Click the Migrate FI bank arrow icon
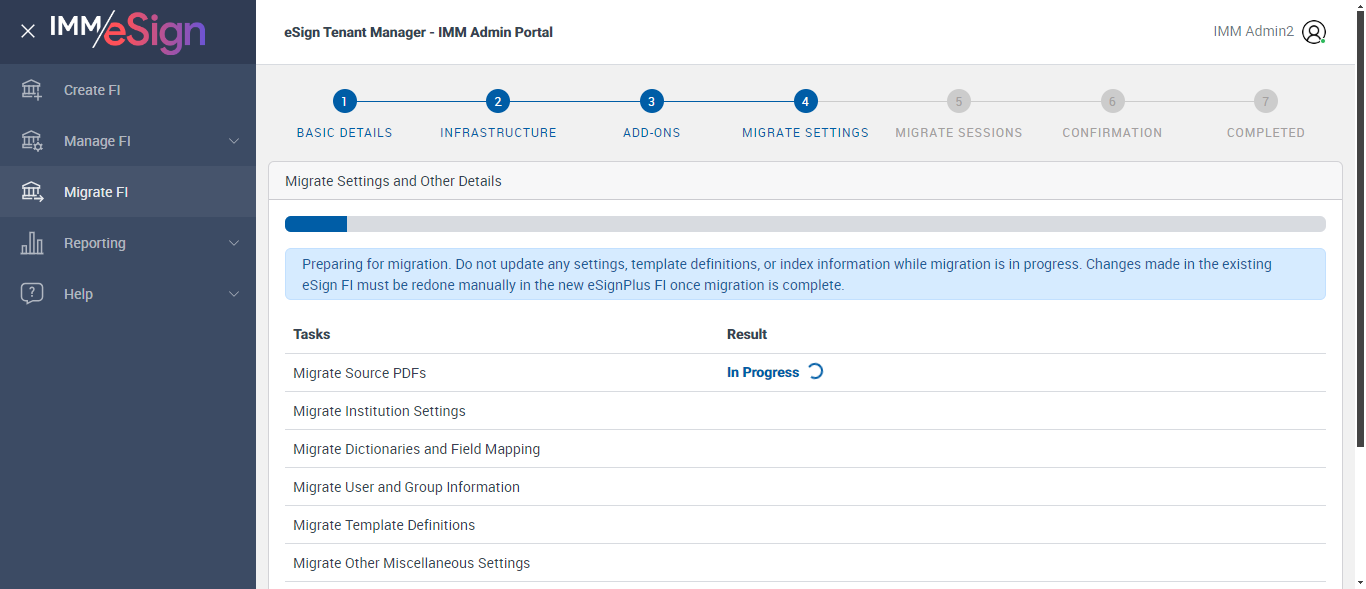 (x=32, y=192)
